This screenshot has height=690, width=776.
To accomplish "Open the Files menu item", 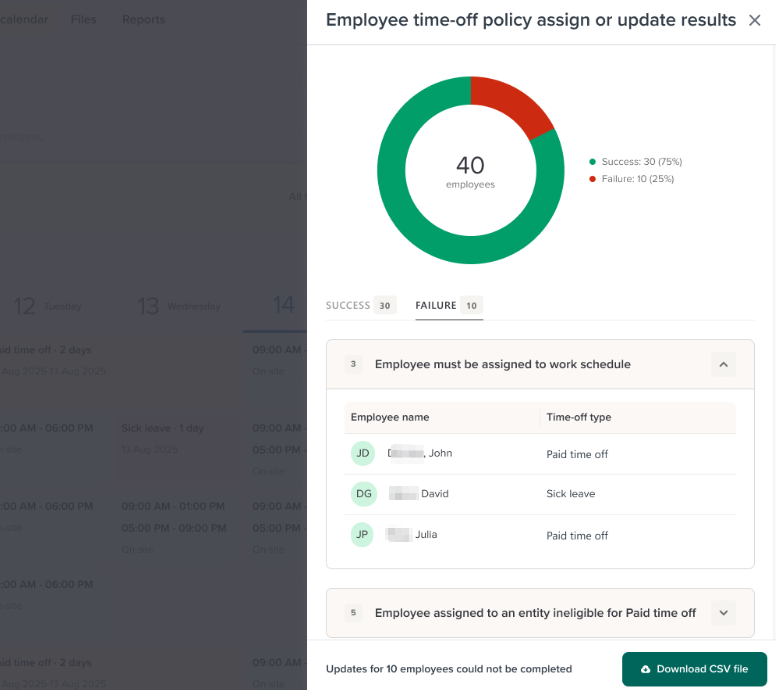I will pyautogui.click(x=84, y=19).
